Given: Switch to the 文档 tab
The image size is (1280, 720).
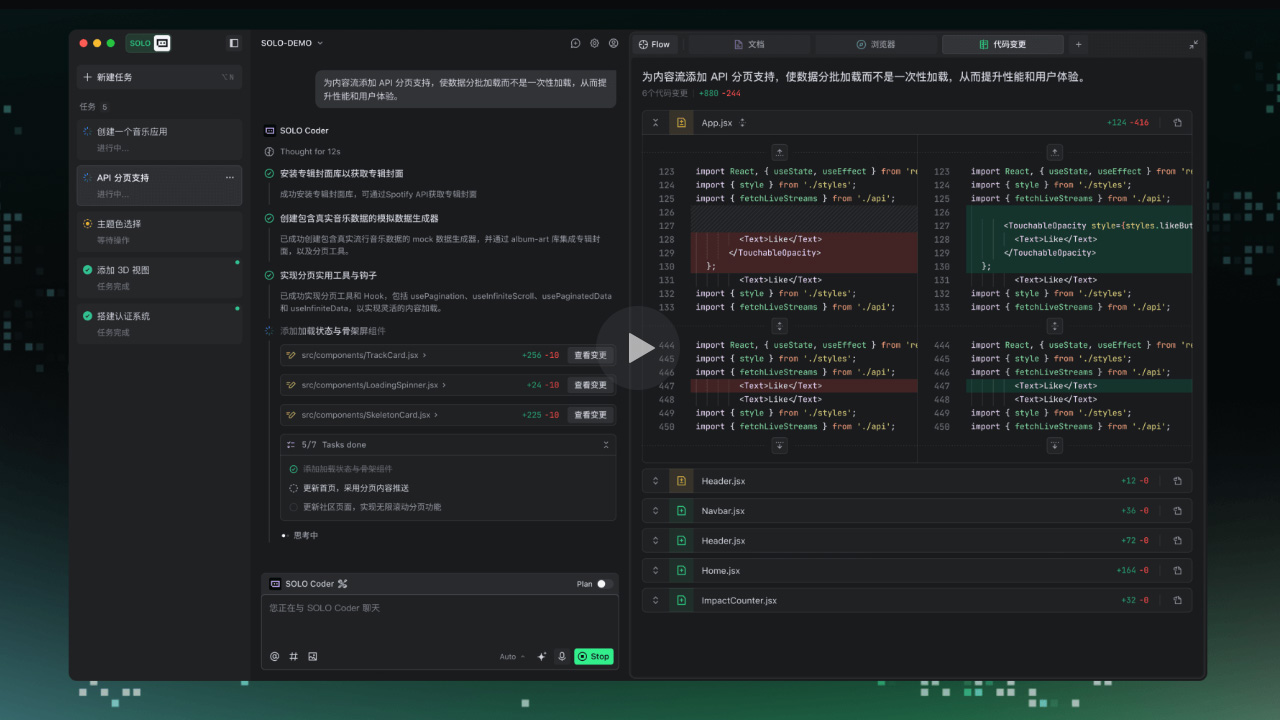Looking at the screenshot, I should [x=749, y=45].
